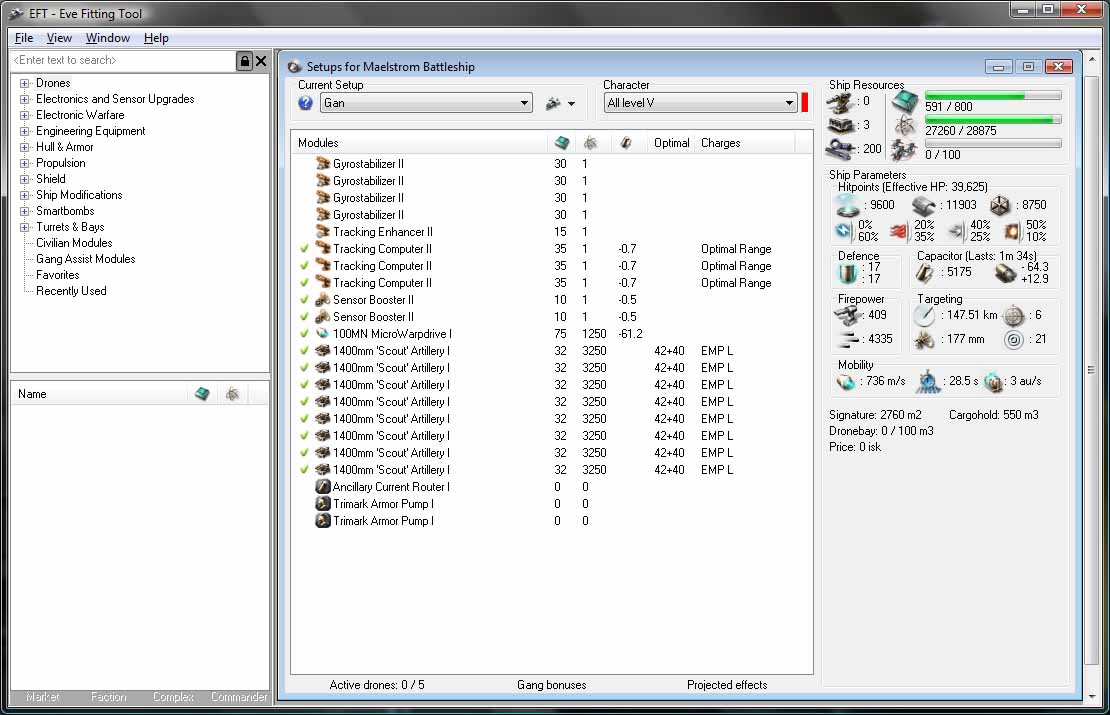
Task: Toggle first 1400mm 'Scout' Artillery I checkmark
Action: click(304, 350)
